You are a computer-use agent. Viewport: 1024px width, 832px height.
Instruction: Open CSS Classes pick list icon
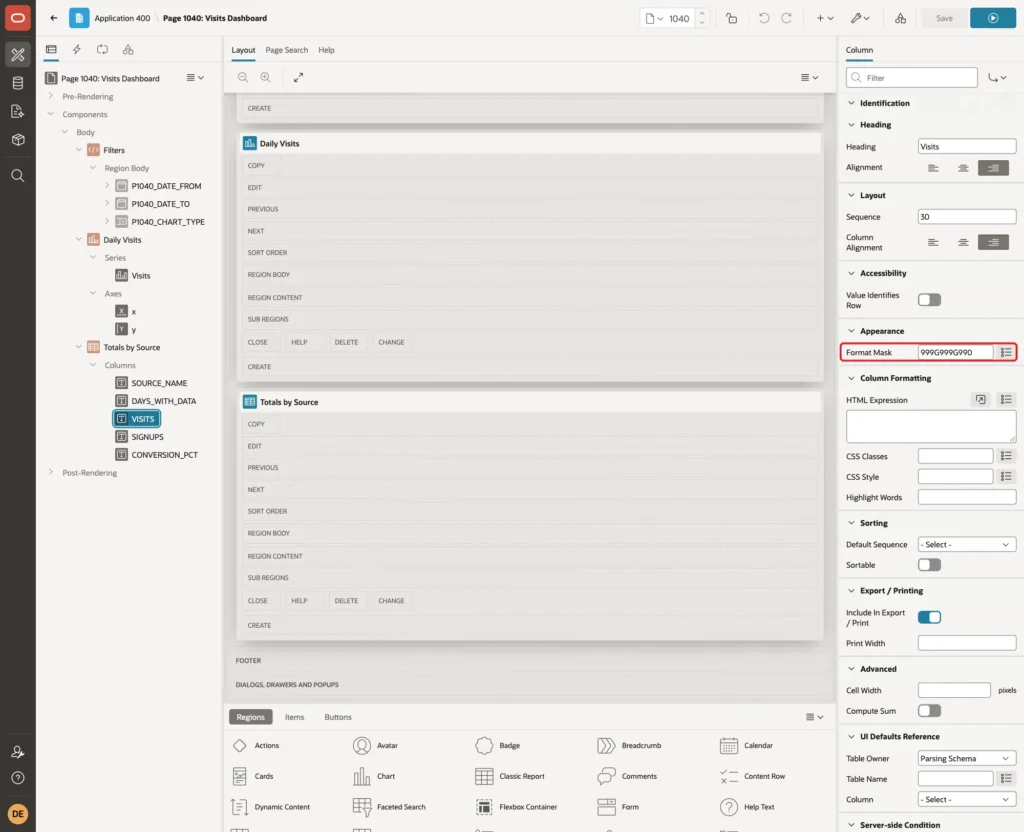point(1006,456)
